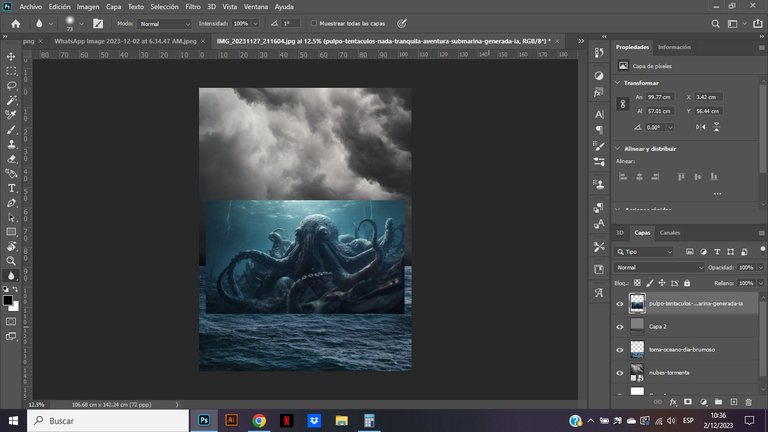Hide the nubes-tormenta layer
This screenshot has height=432, width=768.
pyautogui.click(x=620, y=373)
